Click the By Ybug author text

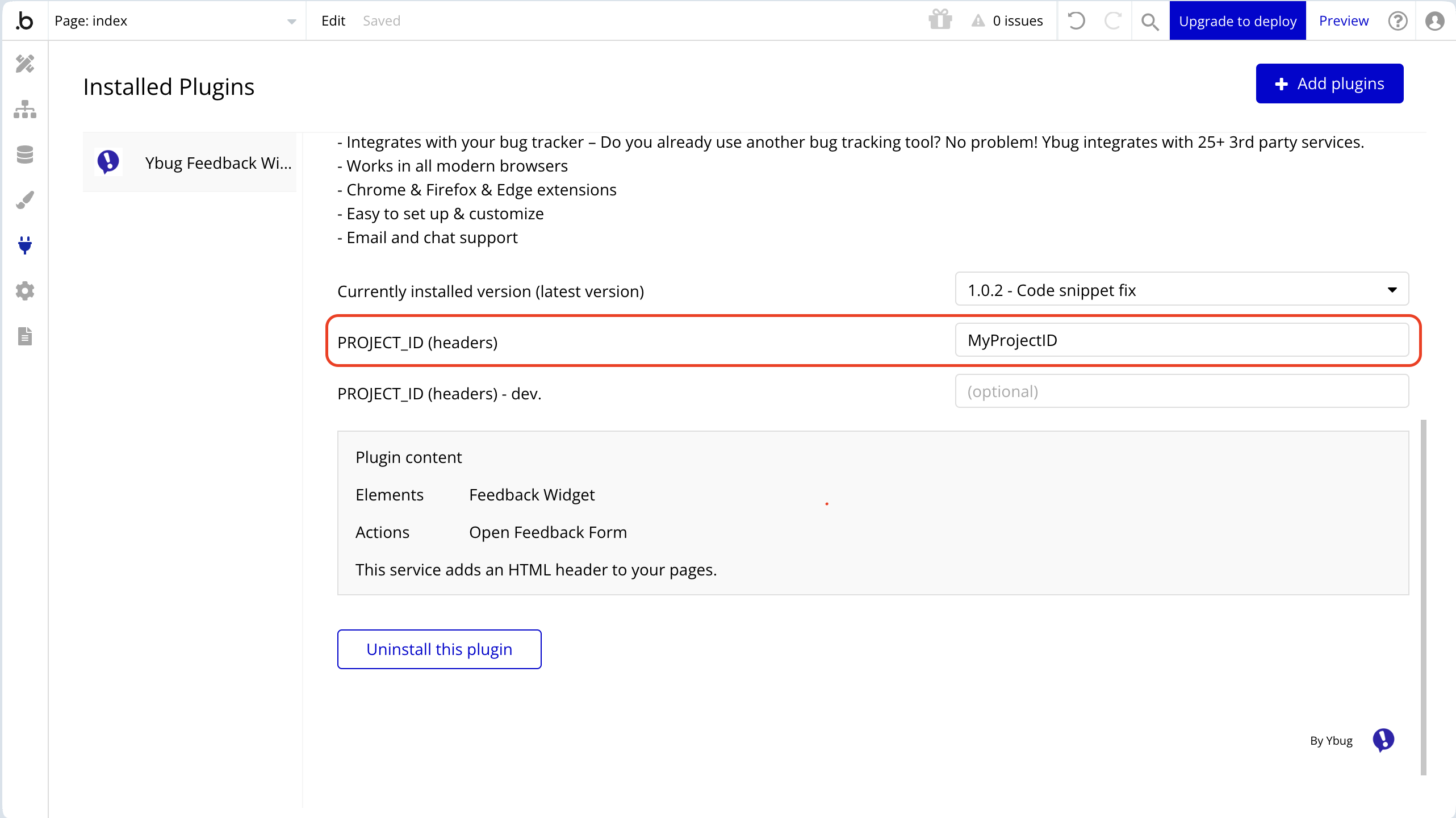point(1331,741)
